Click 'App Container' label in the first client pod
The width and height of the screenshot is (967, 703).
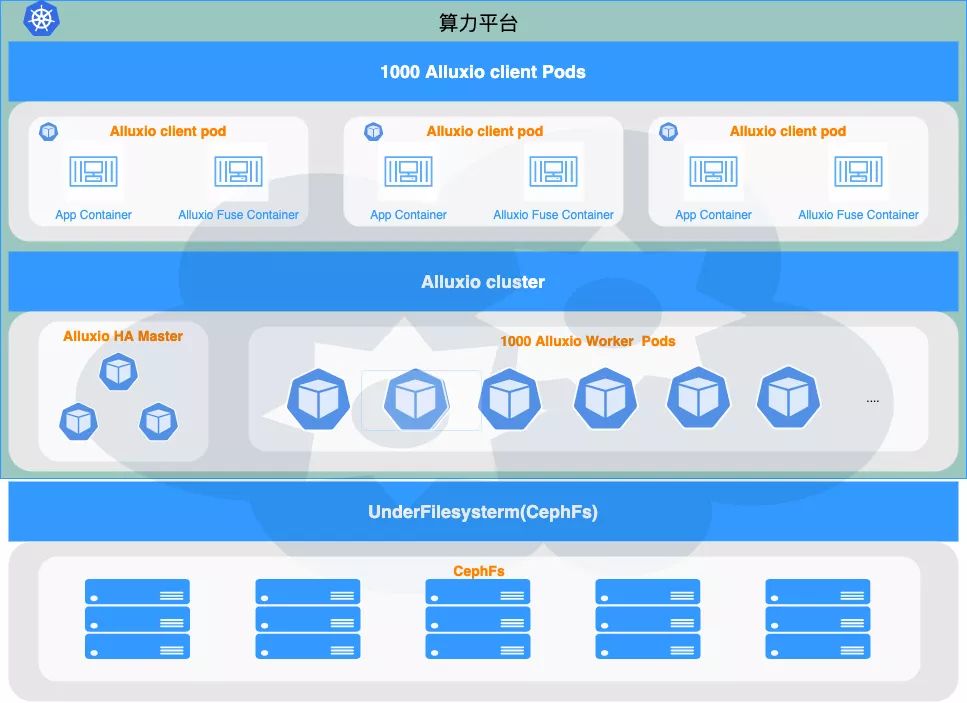[x=93, y=215]
